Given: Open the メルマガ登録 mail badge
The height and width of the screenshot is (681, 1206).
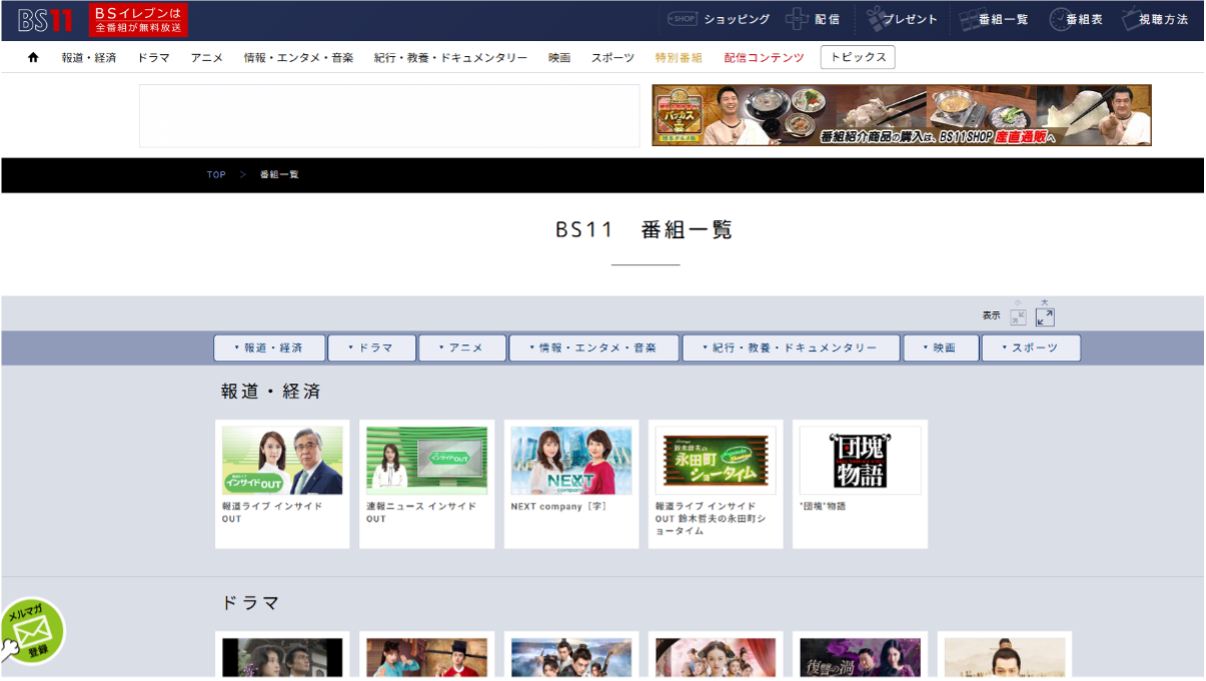Looking at the screenshot, I should click(32, 632).
